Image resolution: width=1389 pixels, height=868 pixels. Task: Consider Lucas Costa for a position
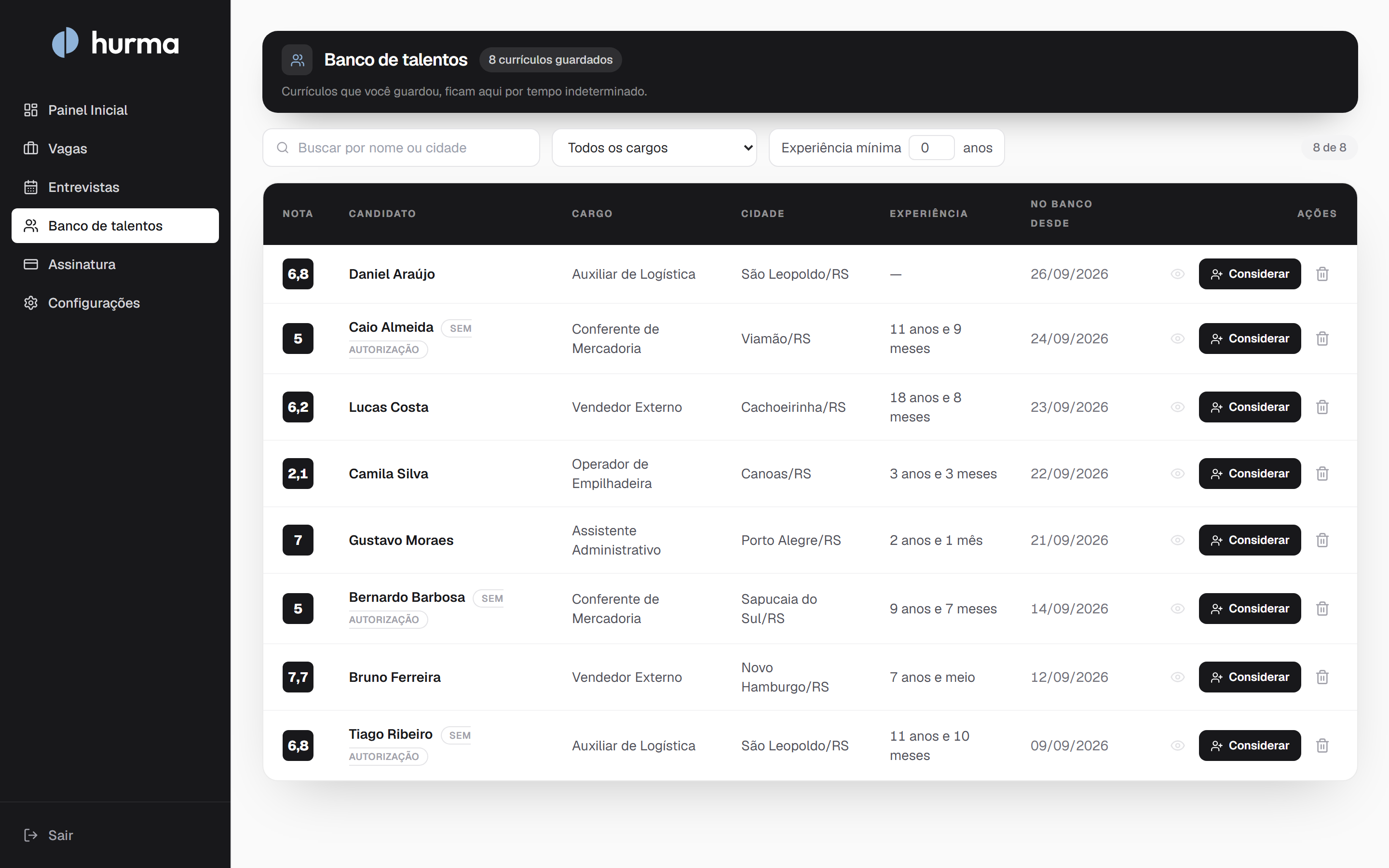[x=1250, y=407]
